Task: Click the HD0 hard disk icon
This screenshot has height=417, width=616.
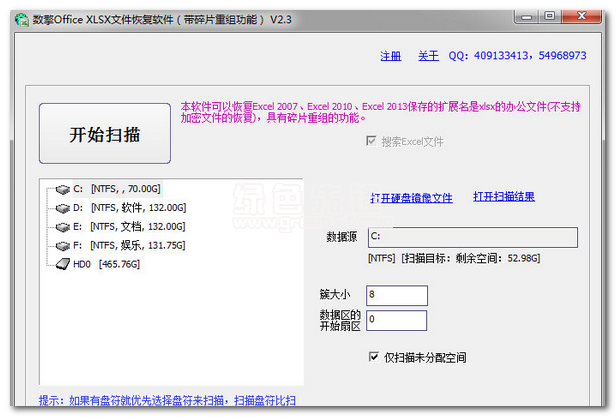Action: 62,264
